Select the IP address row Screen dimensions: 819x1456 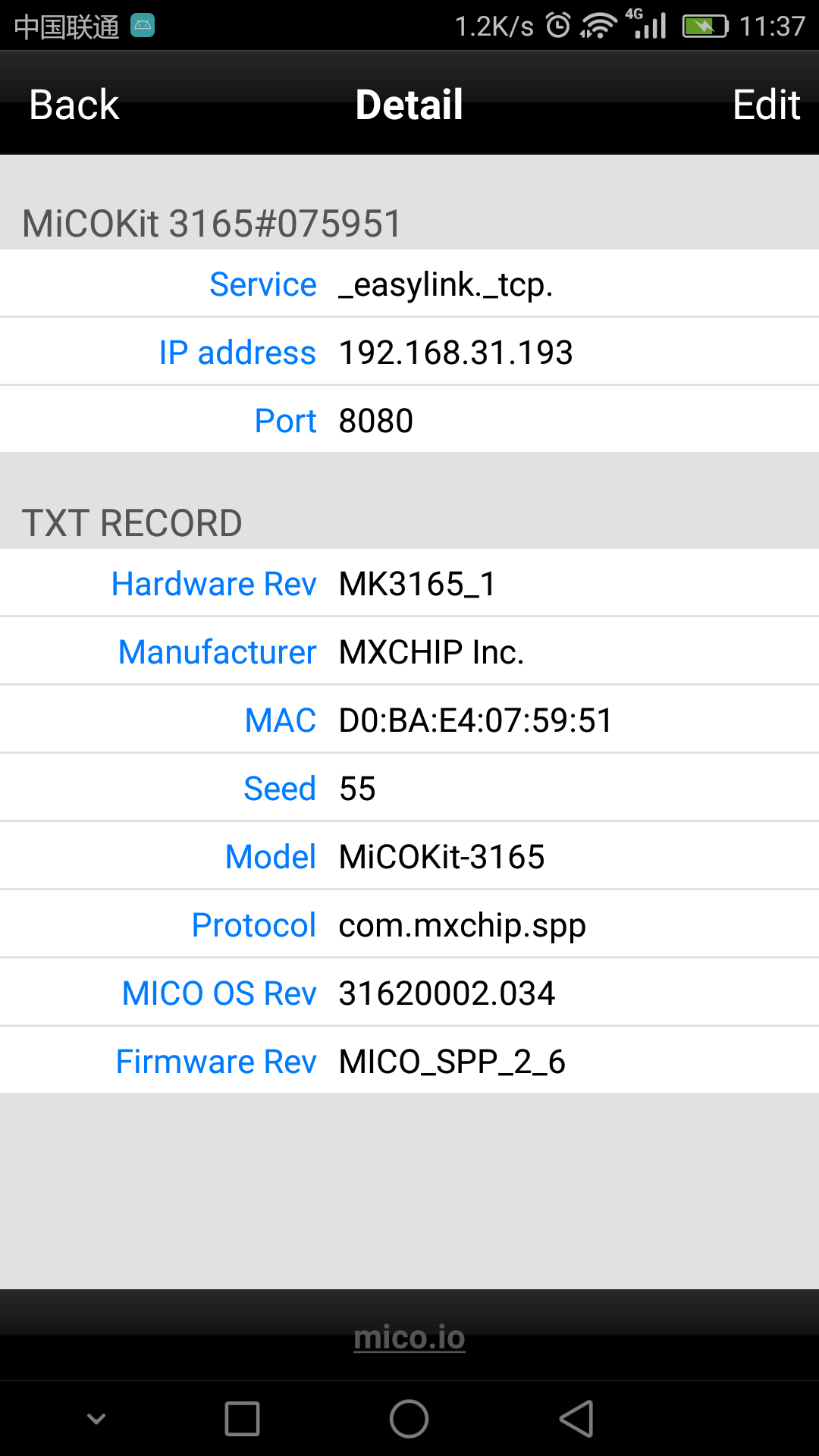pos(409,353)
